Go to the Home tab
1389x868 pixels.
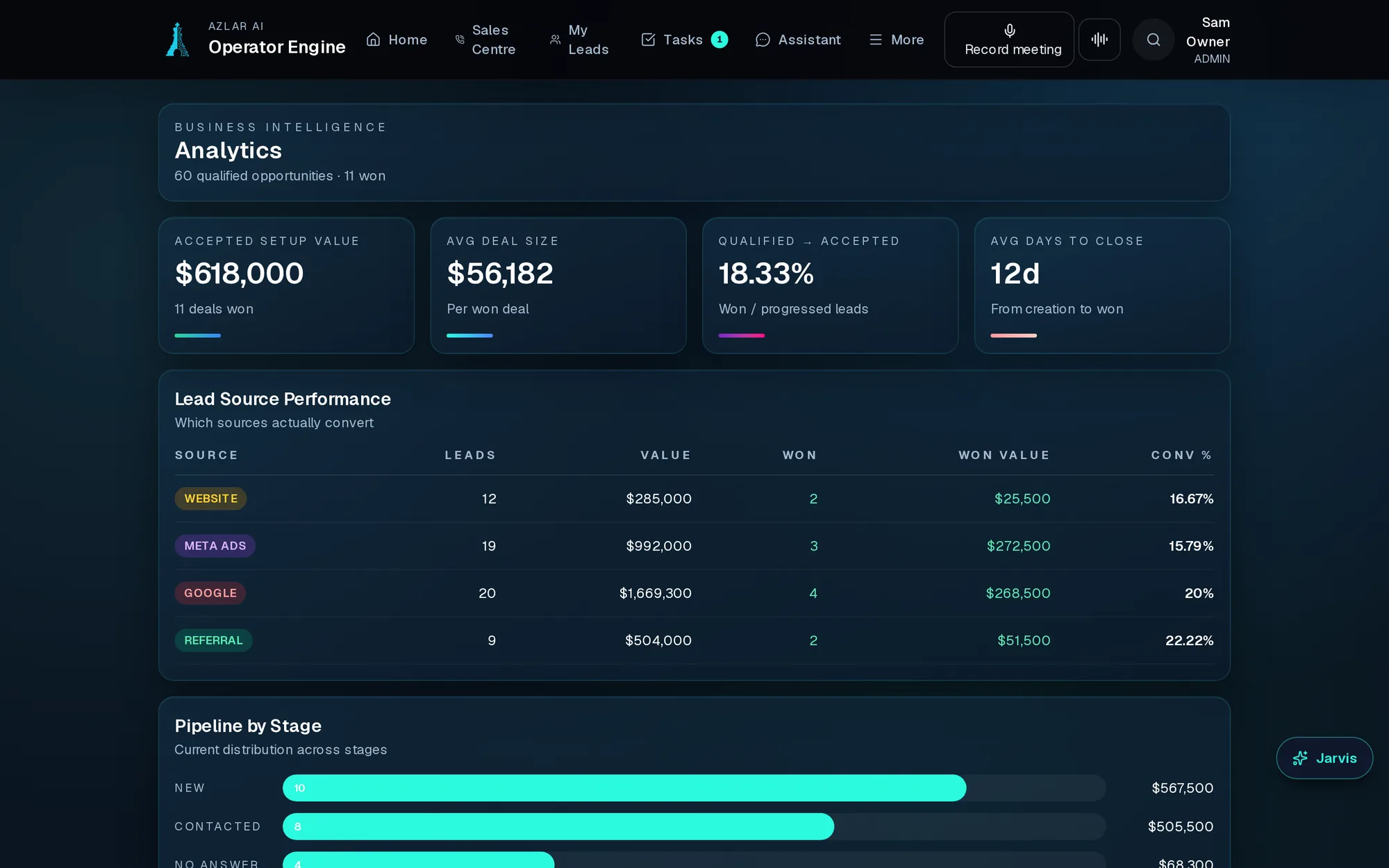397,40
